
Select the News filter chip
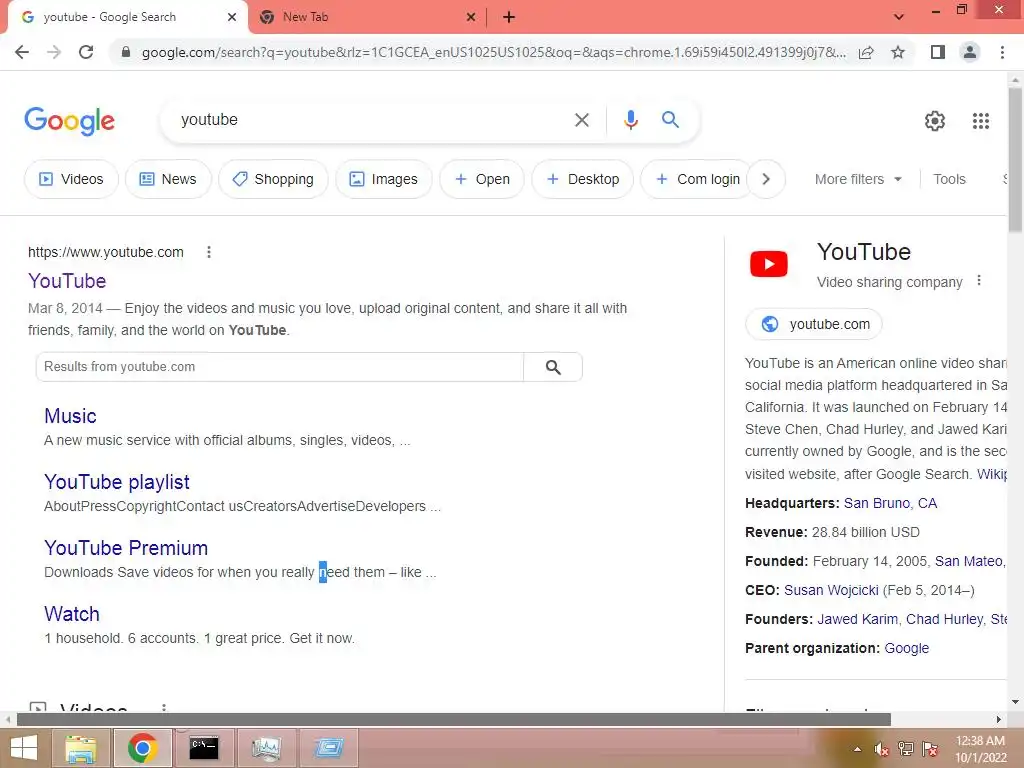click(x=168, y=179)
